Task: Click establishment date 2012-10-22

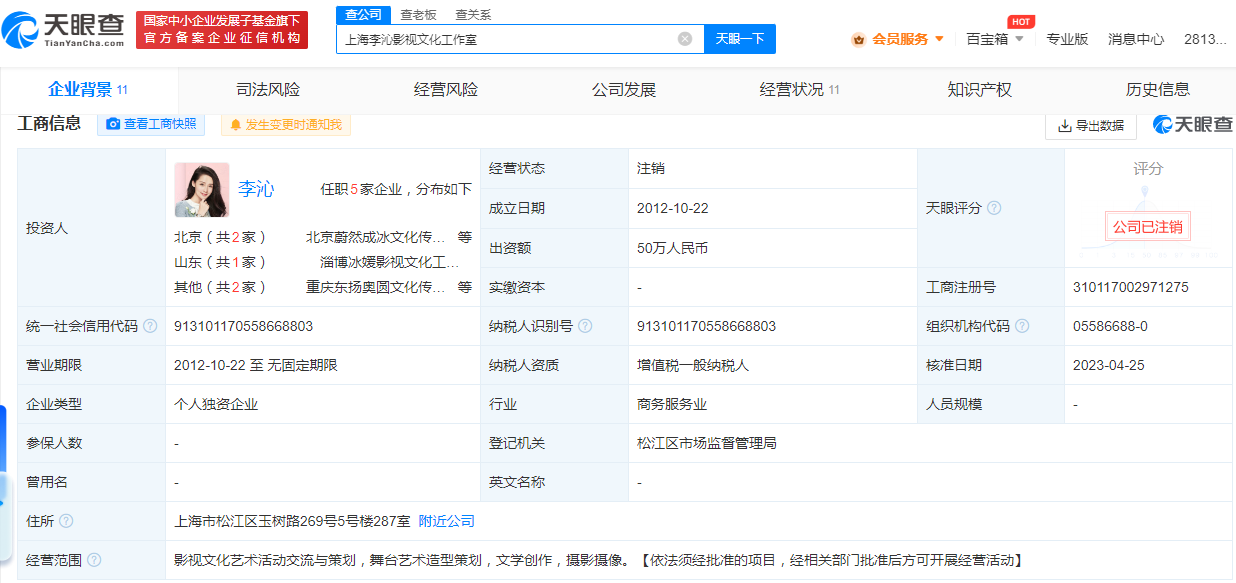Action: click(x=673, y=208)
